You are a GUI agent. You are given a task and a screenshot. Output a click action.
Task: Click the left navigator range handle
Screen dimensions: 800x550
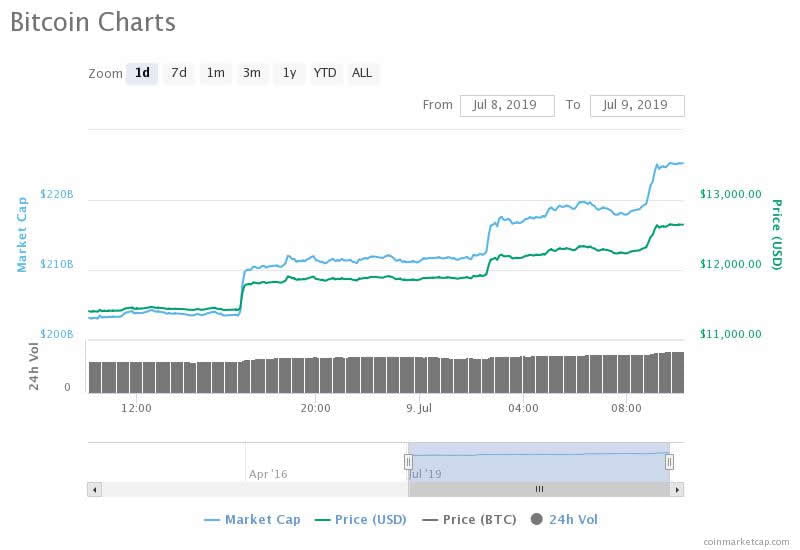[x=408, y=461]
